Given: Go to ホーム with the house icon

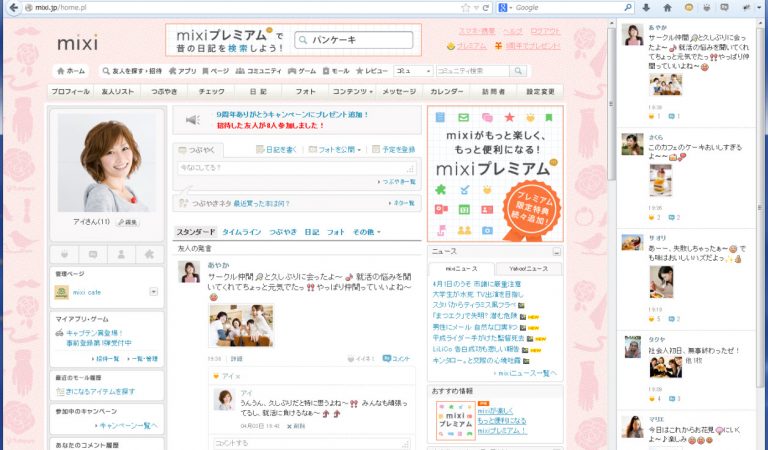Looking at the screenshot, I should pos(71,71).
